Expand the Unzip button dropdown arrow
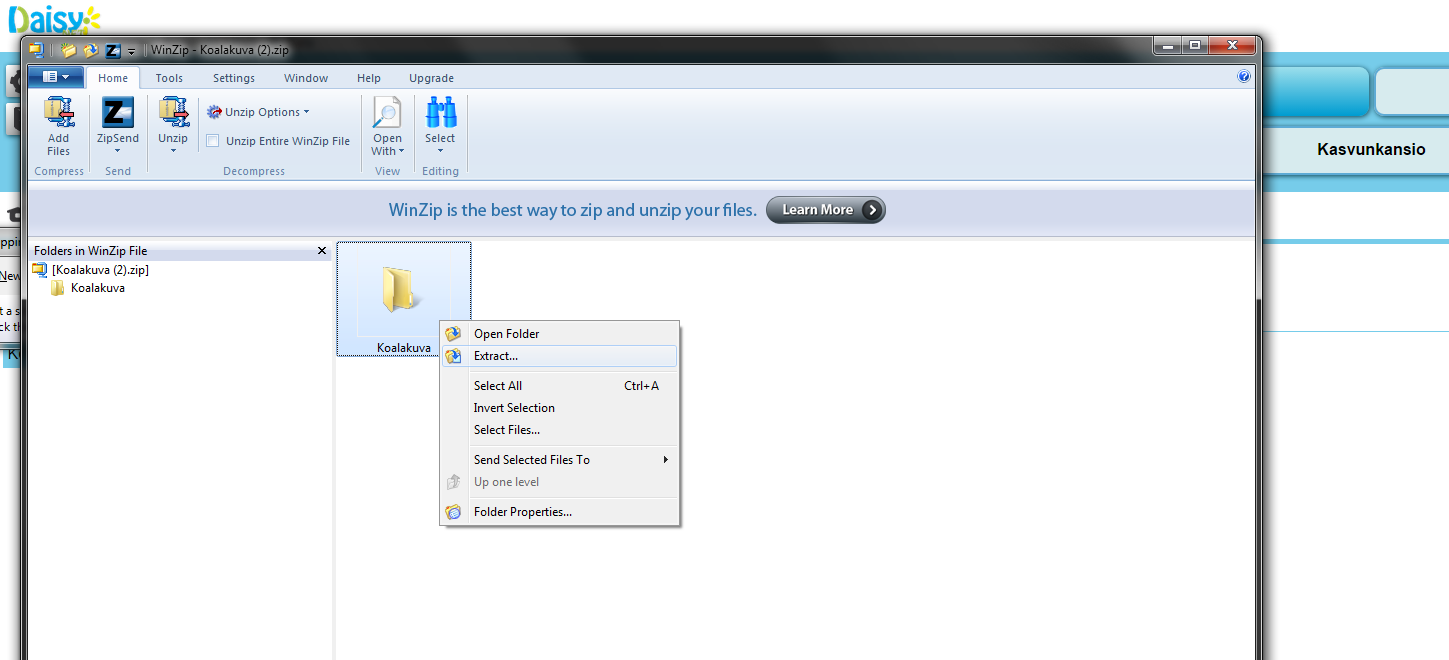This screenshot has height=660, width=1449. click(173, 151)
